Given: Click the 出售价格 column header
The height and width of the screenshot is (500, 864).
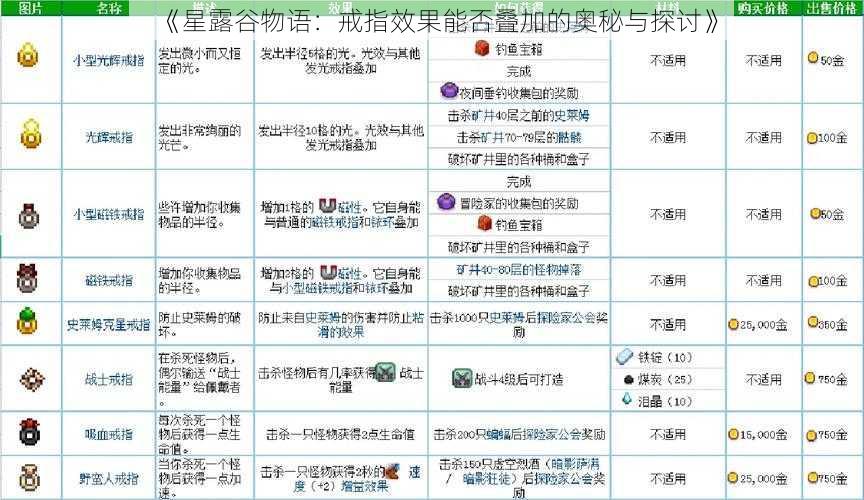Looking at the screenshot, I should coord(831,8).
